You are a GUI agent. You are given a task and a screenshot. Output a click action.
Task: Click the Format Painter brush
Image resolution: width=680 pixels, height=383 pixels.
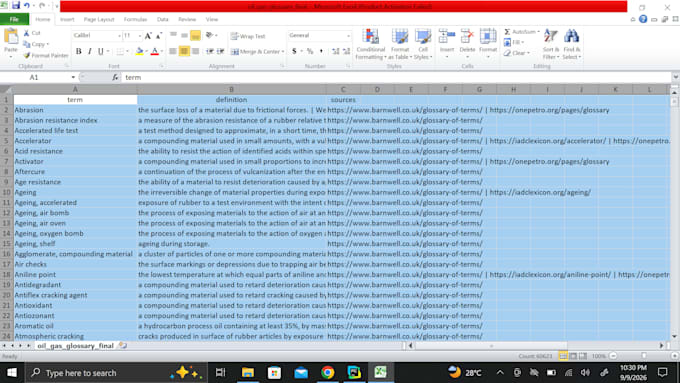27,56
